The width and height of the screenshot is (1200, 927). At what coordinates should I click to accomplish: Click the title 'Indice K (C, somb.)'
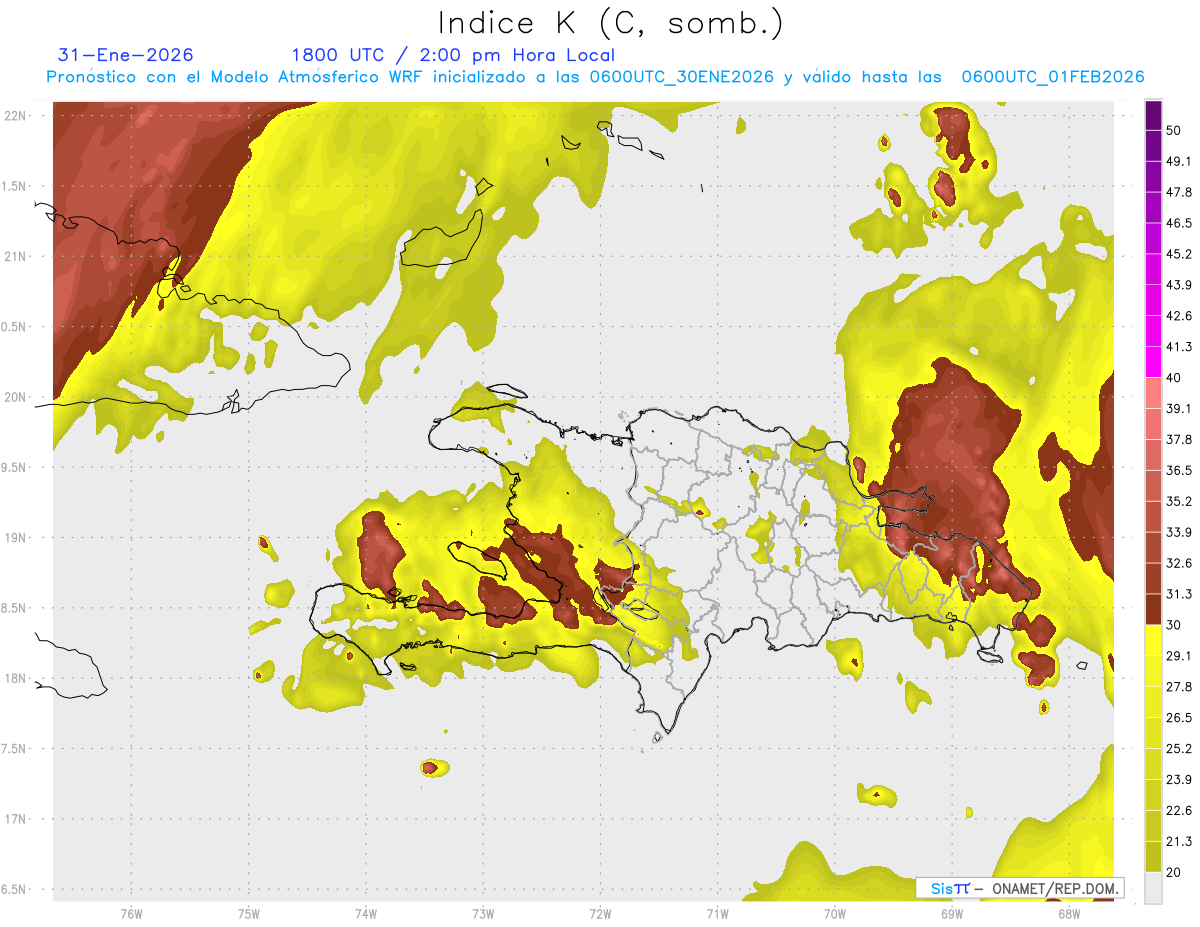611,23
